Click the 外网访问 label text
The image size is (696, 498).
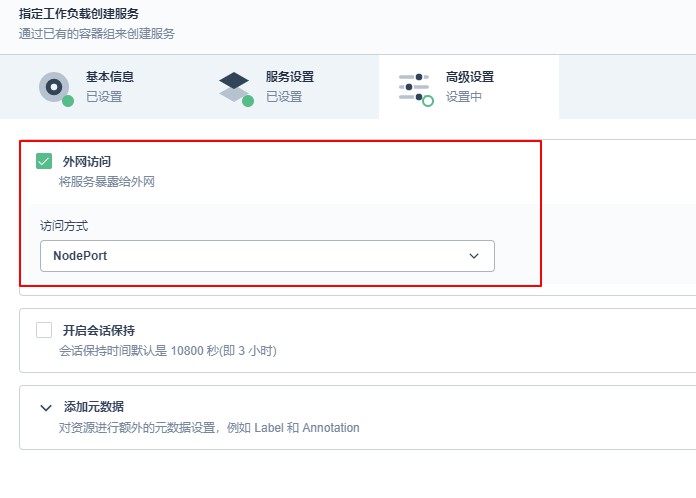[87, 162]
